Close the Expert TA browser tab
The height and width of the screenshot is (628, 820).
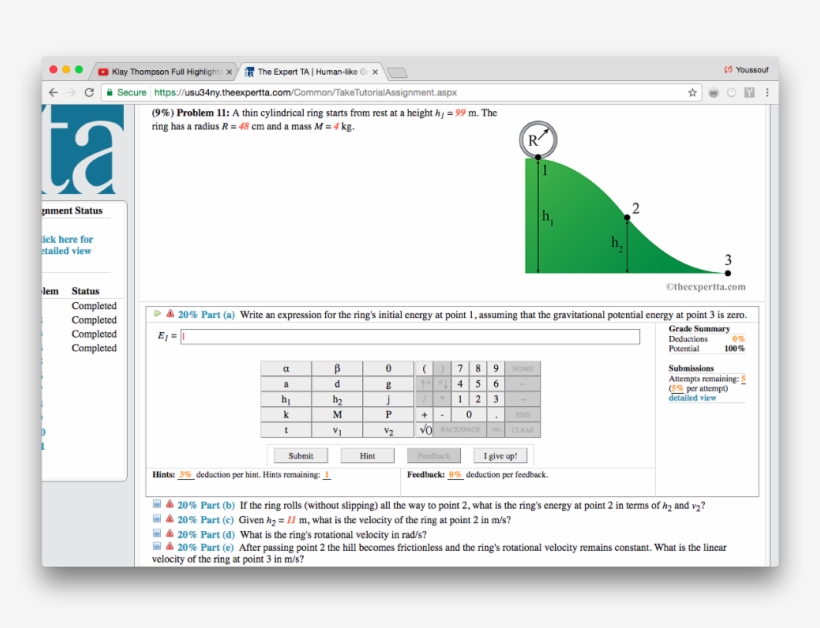click(x=375, y=72)
